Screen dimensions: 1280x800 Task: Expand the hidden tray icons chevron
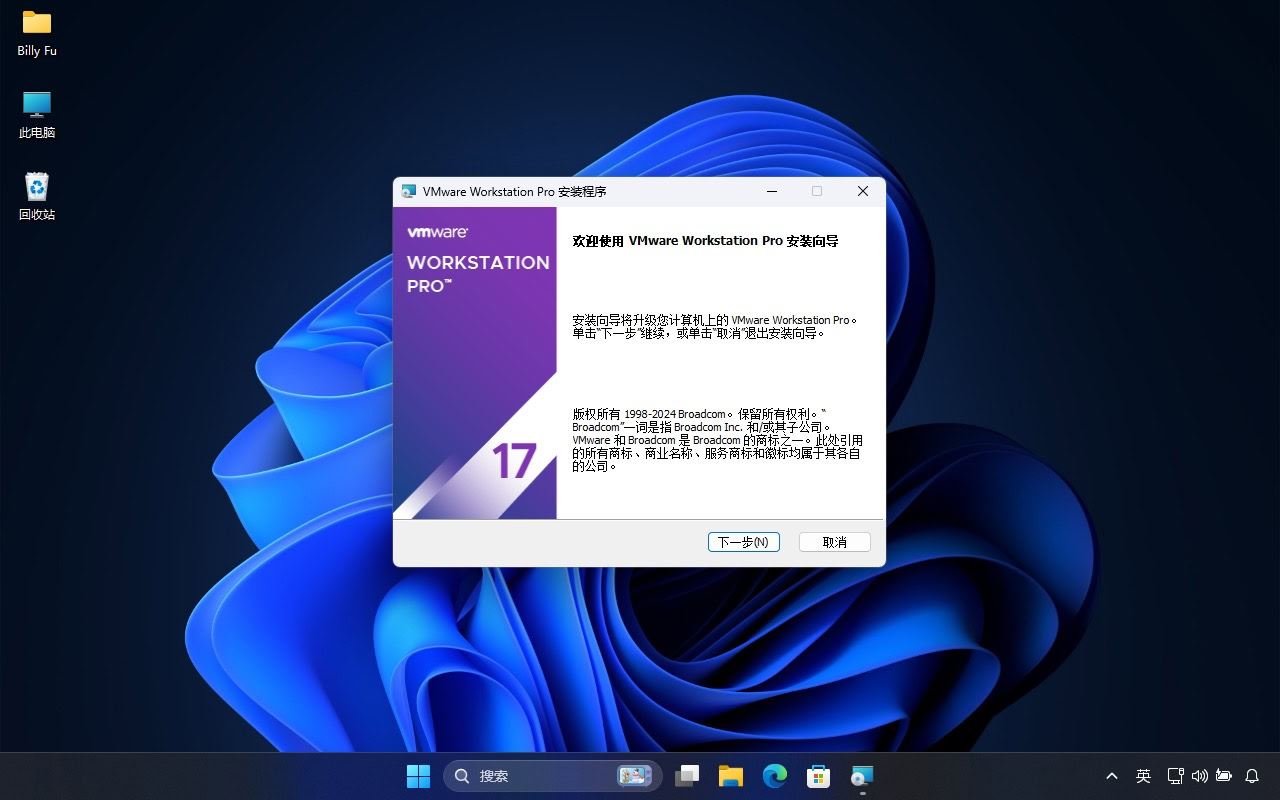point(1111,776)
